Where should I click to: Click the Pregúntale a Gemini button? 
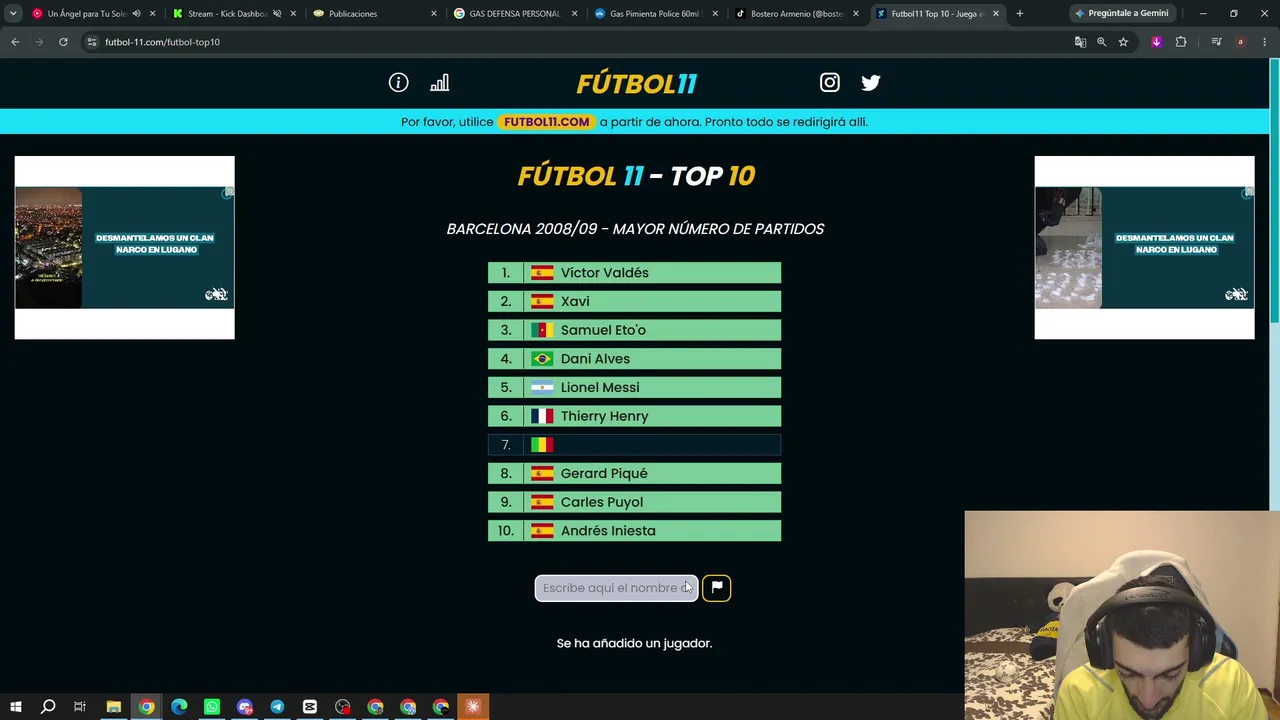pyautogui.click(x=1120, y=14)
